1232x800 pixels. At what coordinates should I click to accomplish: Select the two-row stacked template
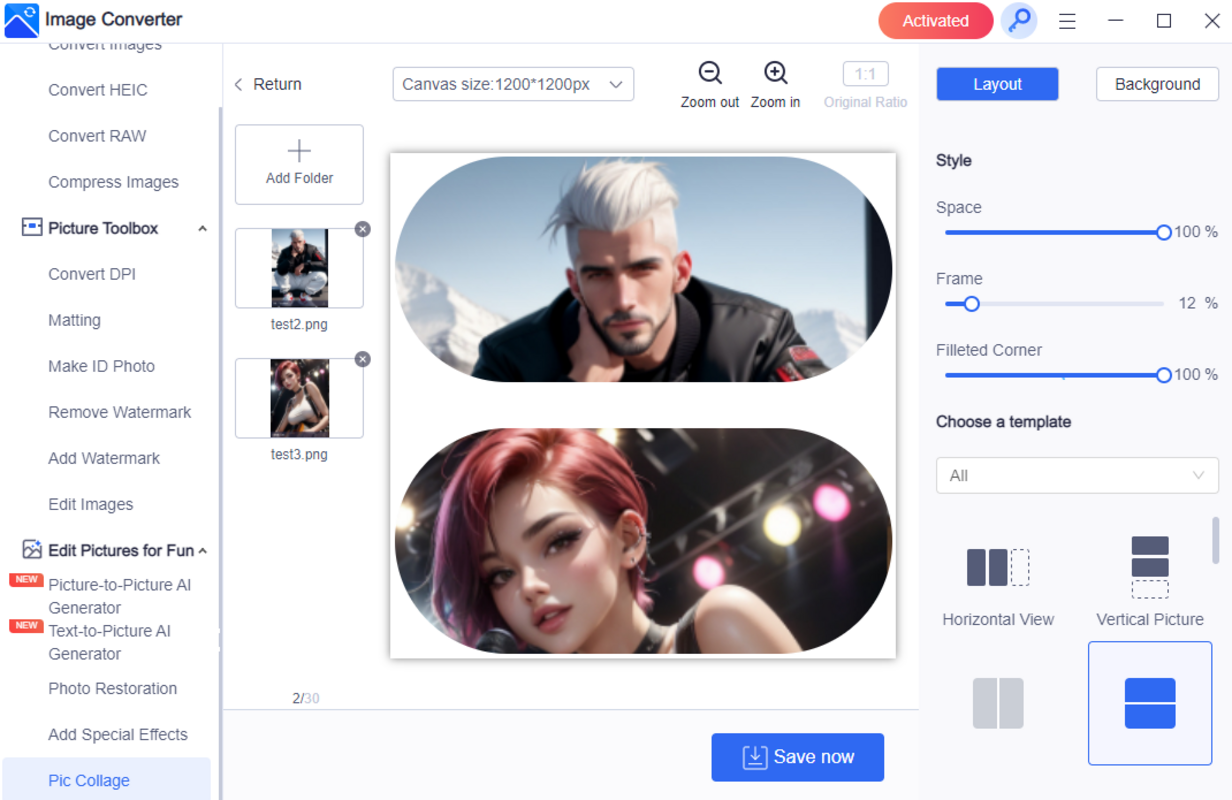click(x=1150, y=703)
